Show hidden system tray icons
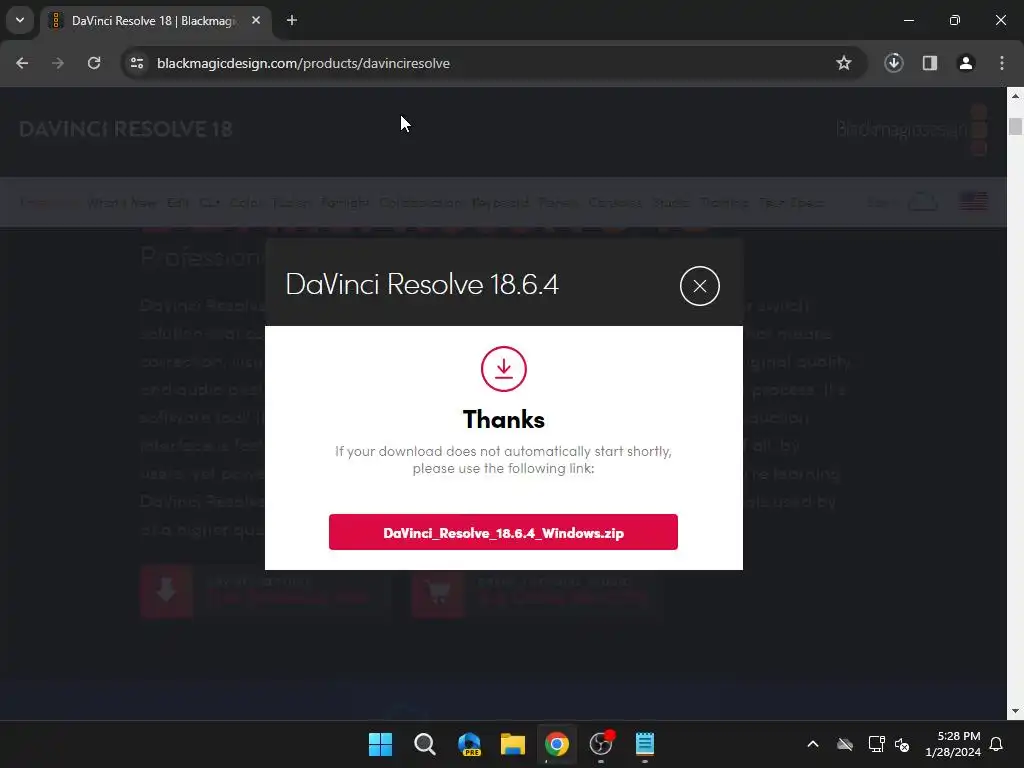Image resolution: width=1024 pixels, height=768 pixels. [813, 744]
